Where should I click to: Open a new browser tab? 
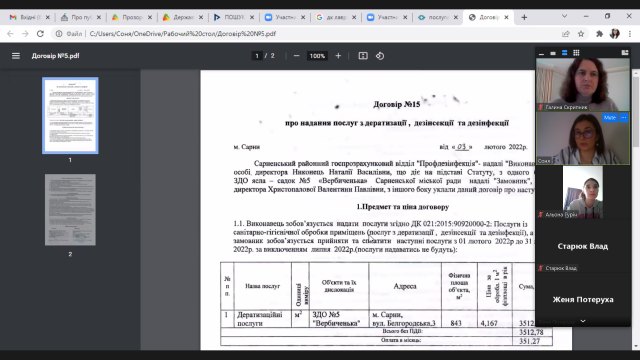point(524,17)
